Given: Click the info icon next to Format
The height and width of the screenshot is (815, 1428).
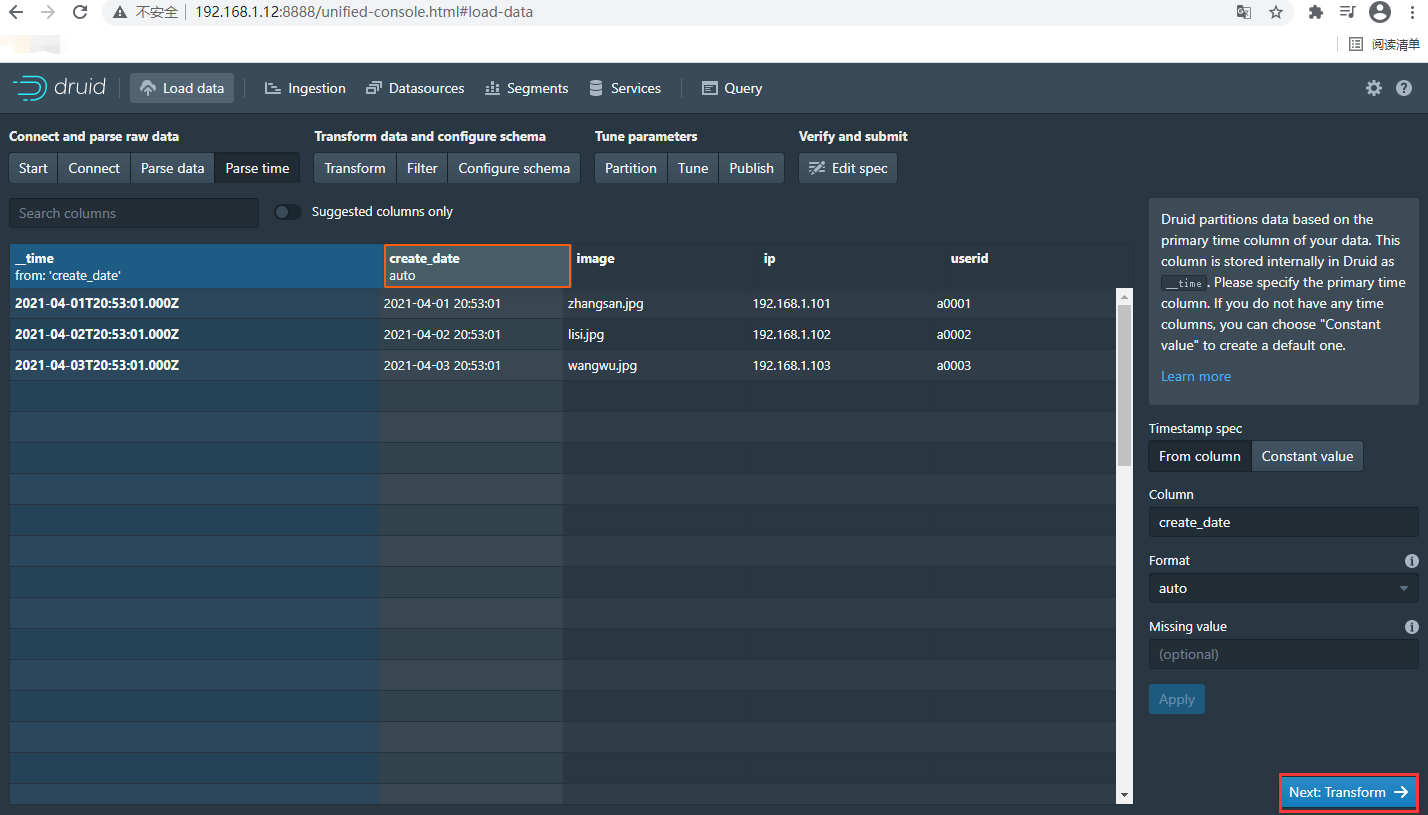Looking at the screenshot, I should click(1412, 561).
